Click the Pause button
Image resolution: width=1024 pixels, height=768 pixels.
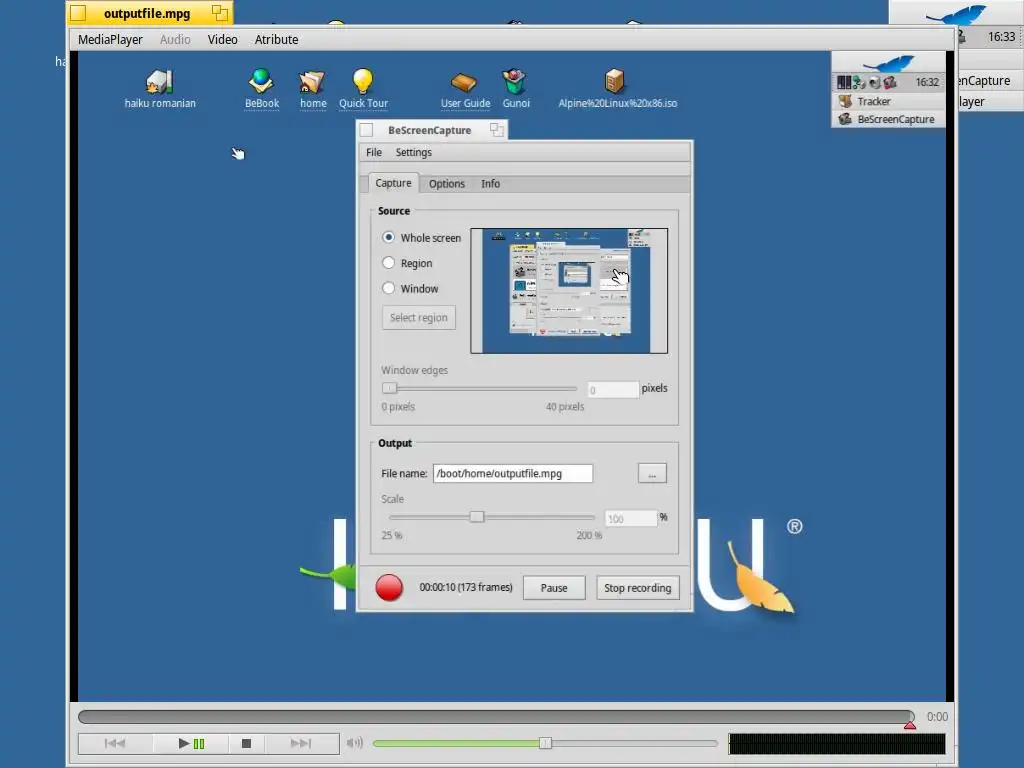[554, 588]
